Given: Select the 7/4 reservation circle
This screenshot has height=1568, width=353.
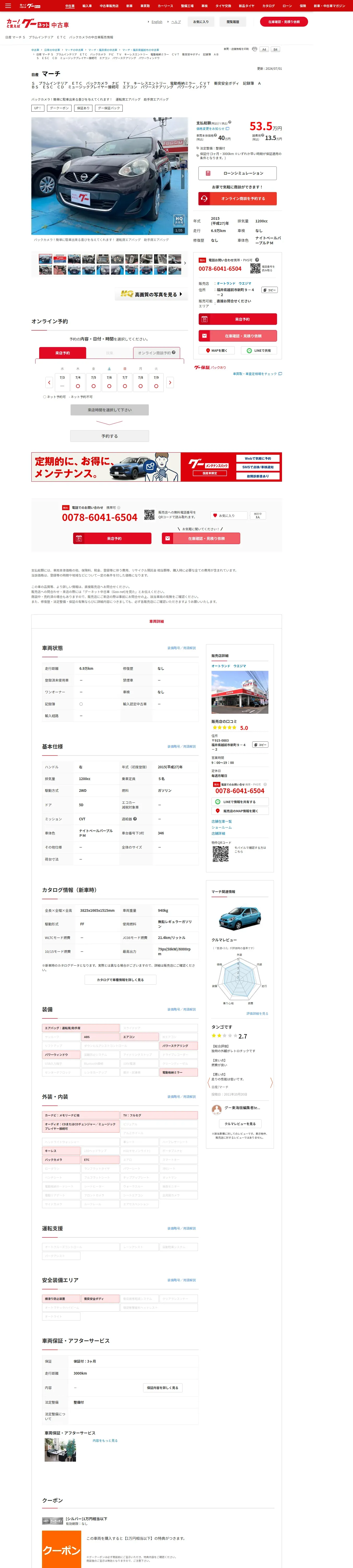Looking at the screenshot, I should click(x=78, y=386).
